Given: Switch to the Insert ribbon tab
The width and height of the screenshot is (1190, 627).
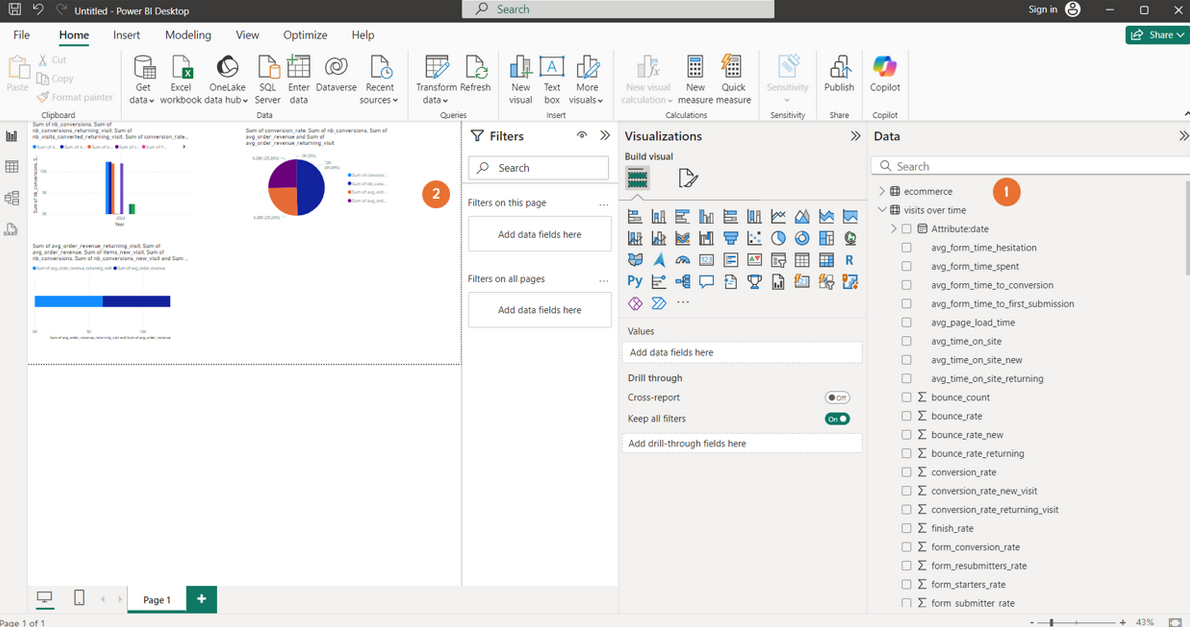Looking at the screenshot, I should point(126,35).
